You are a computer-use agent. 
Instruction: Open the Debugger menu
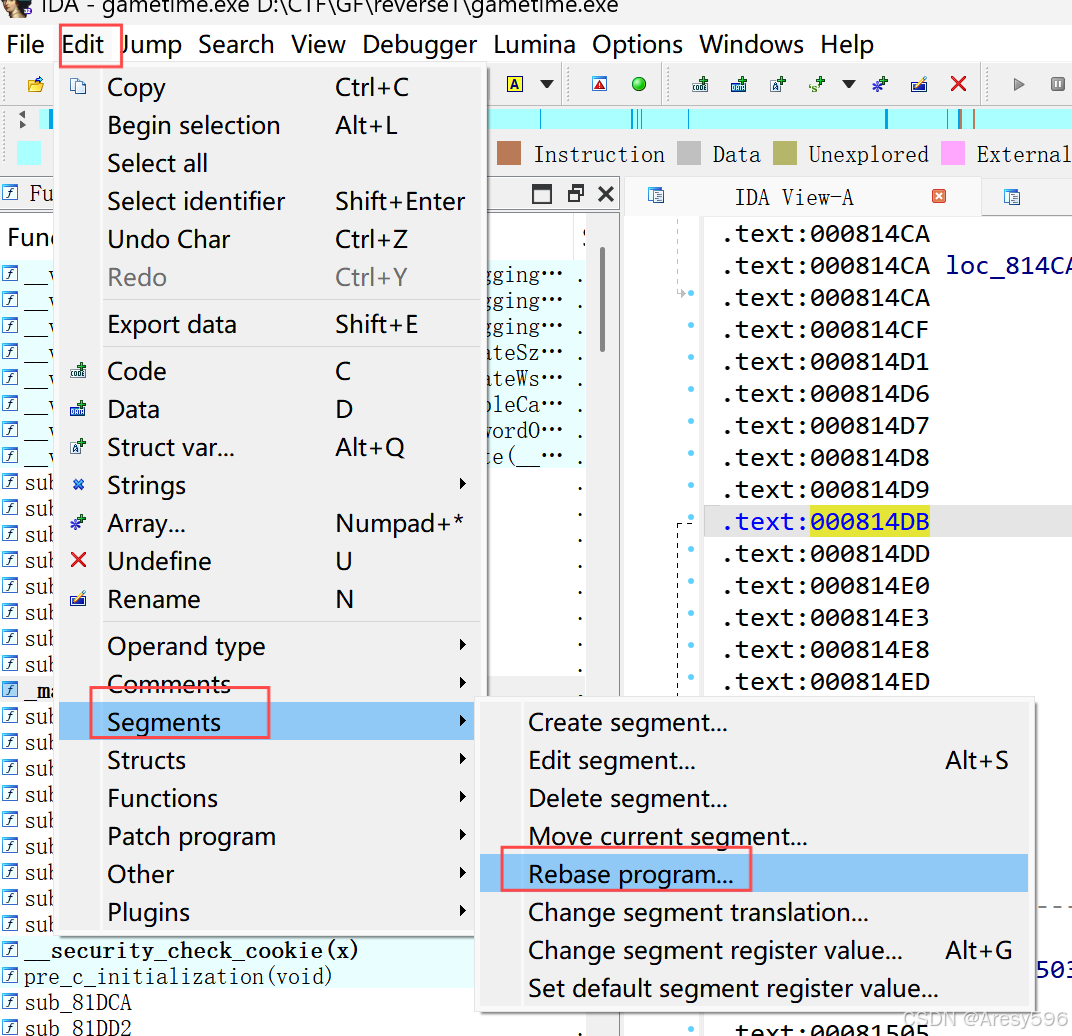point(419,44)
